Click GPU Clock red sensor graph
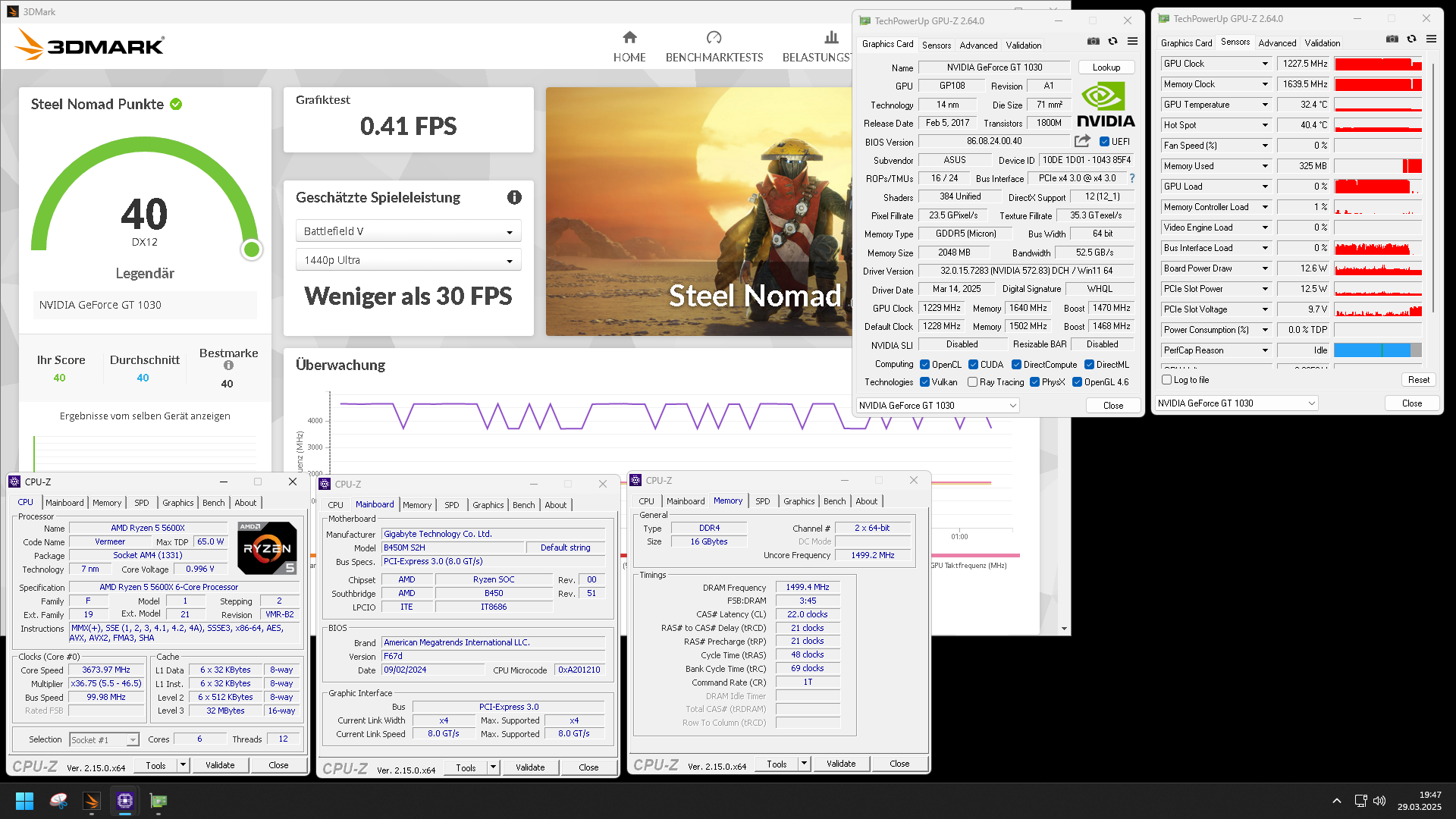This screenshot has height=819, width=1456. pyautogui.click(x=1378, y=64)
